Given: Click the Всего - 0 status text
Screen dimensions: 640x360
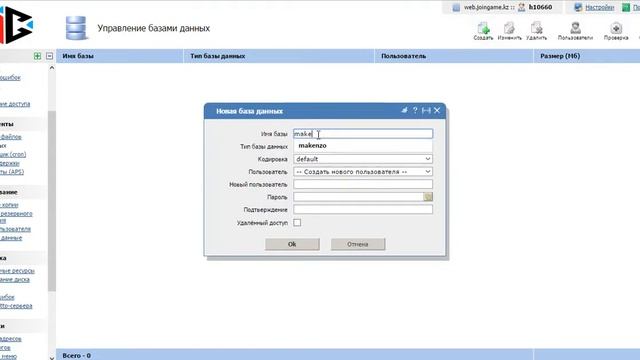Looking at the screenshot, I should point(77,356).
